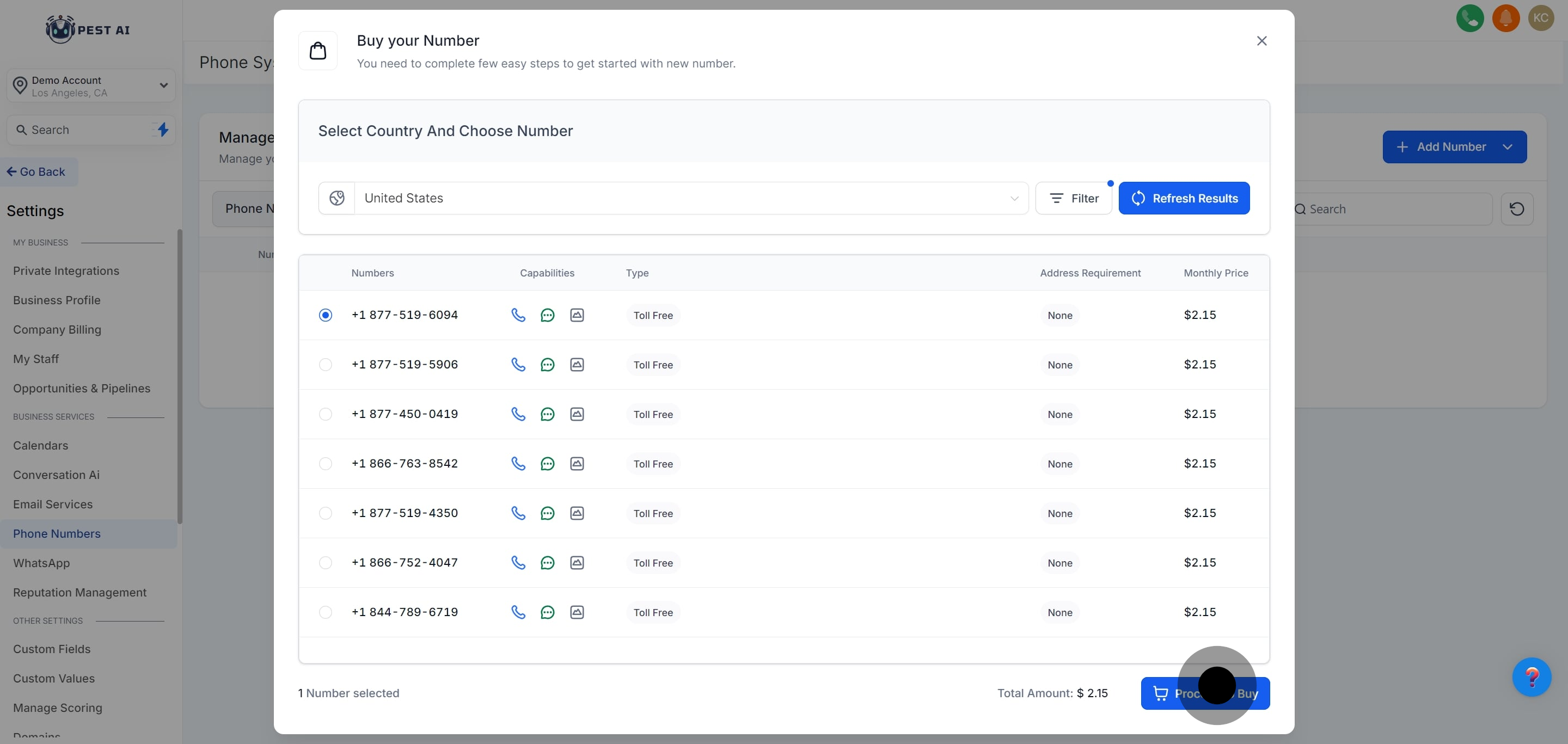Click the SMS capability icon for +1 866-763-8542

point(547,464)
